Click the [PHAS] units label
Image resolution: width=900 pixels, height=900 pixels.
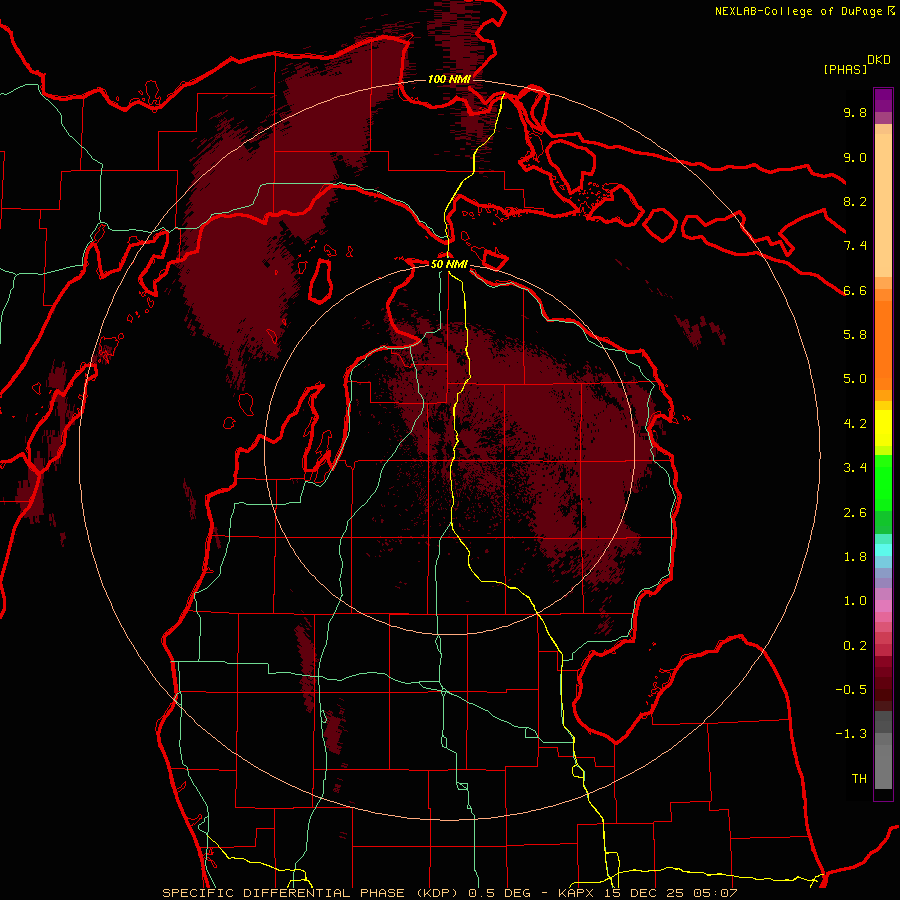[845, 70]
